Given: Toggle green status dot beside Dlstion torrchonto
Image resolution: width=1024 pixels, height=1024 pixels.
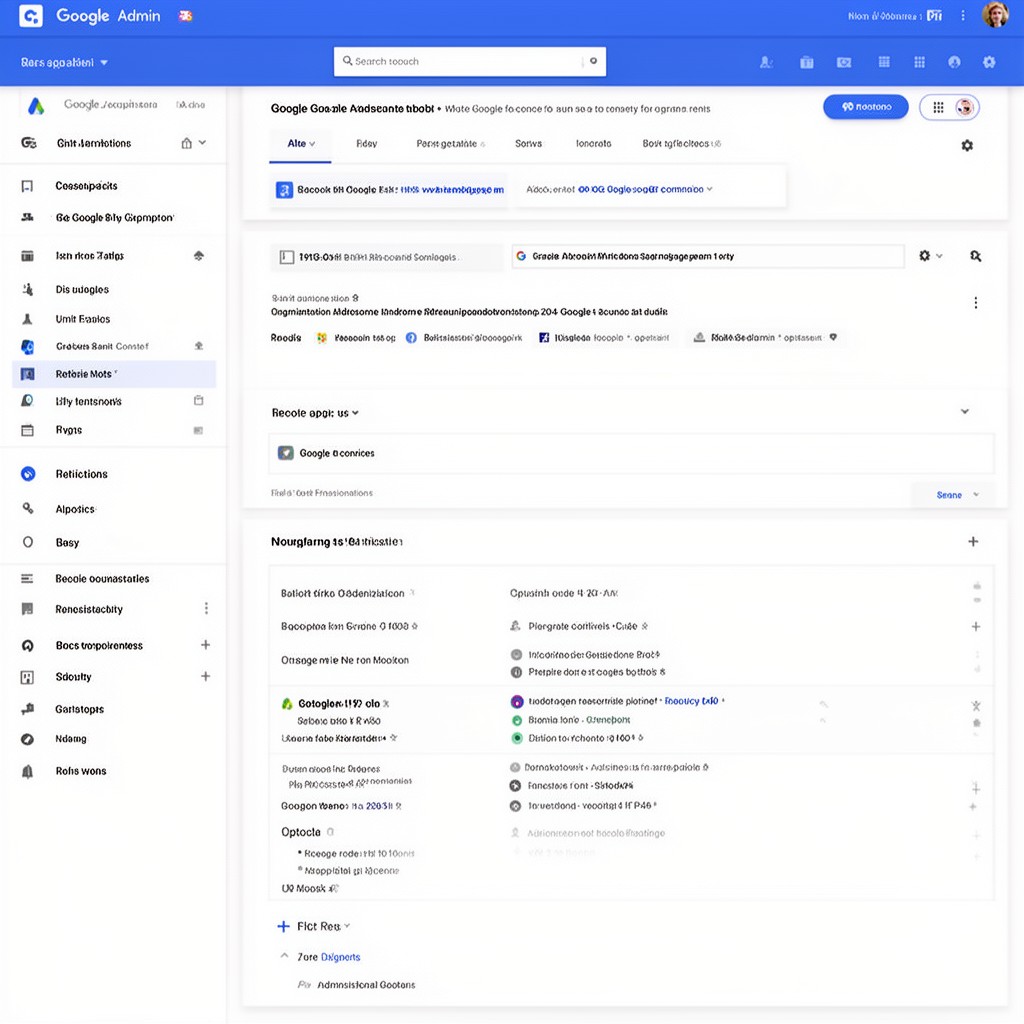Looking at the screenshot, I should (x=517, y=738).
